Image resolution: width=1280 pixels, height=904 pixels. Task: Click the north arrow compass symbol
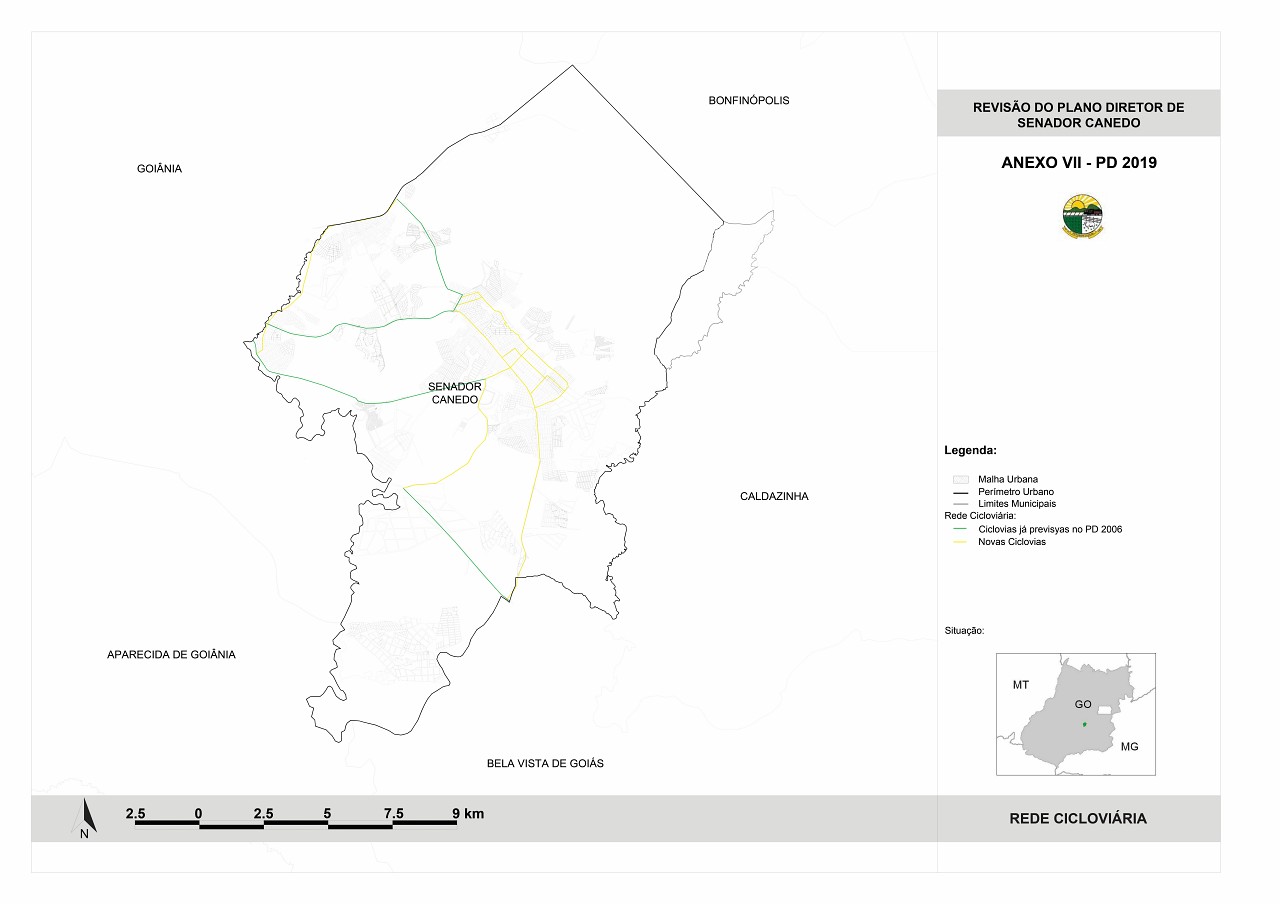[85, 819]
